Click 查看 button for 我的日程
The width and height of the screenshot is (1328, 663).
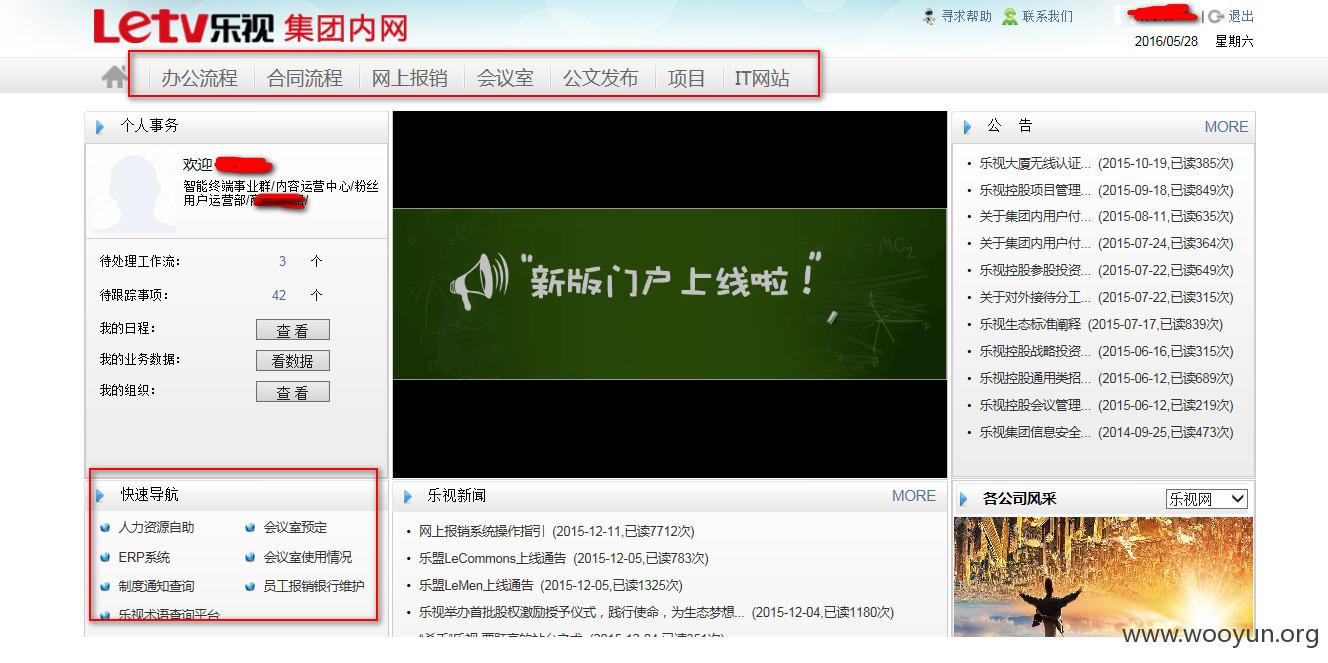pos(293,330)
